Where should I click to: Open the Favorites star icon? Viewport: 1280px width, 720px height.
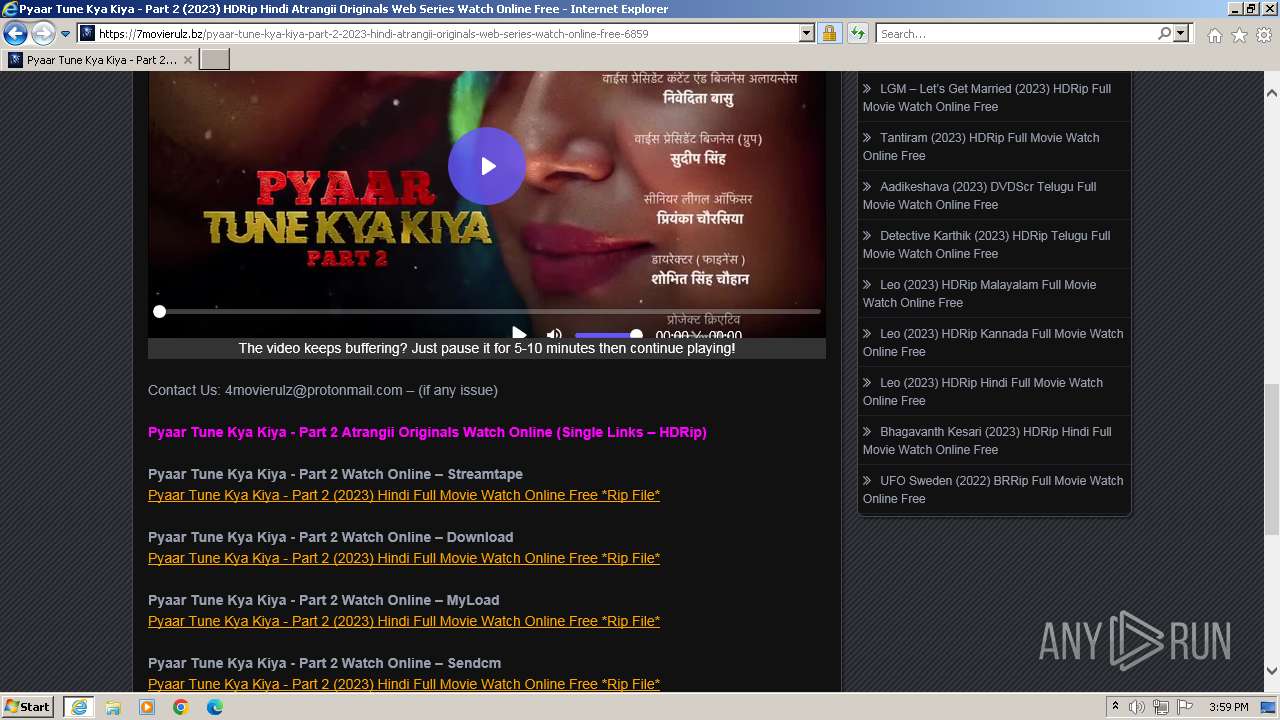pos(1239,35)
